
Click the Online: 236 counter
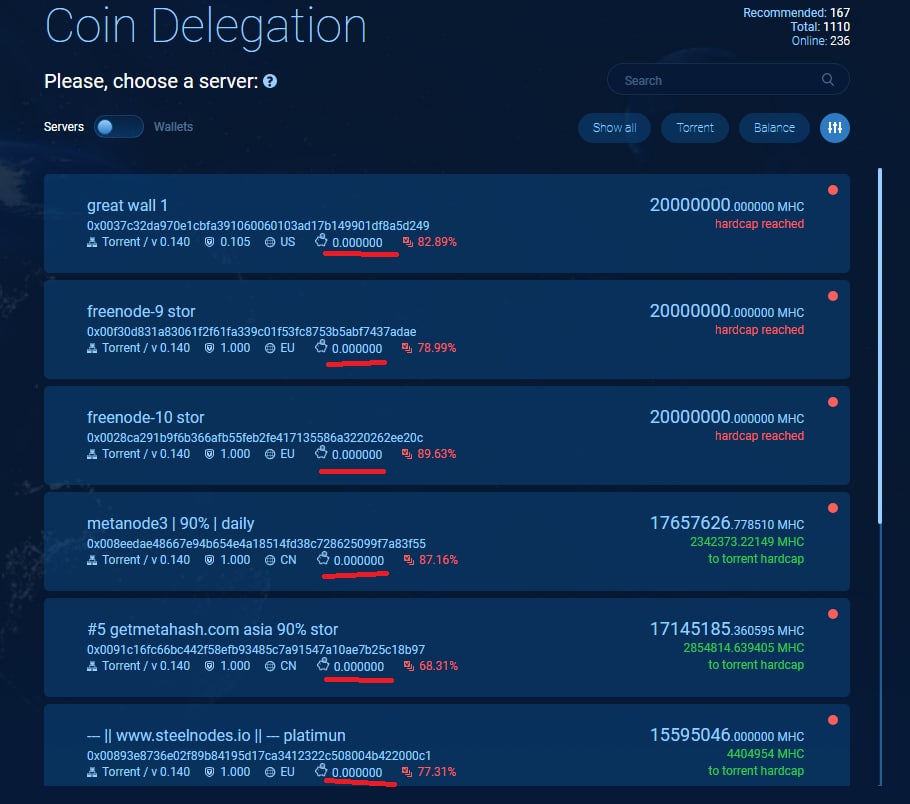[x=821, y=41]
